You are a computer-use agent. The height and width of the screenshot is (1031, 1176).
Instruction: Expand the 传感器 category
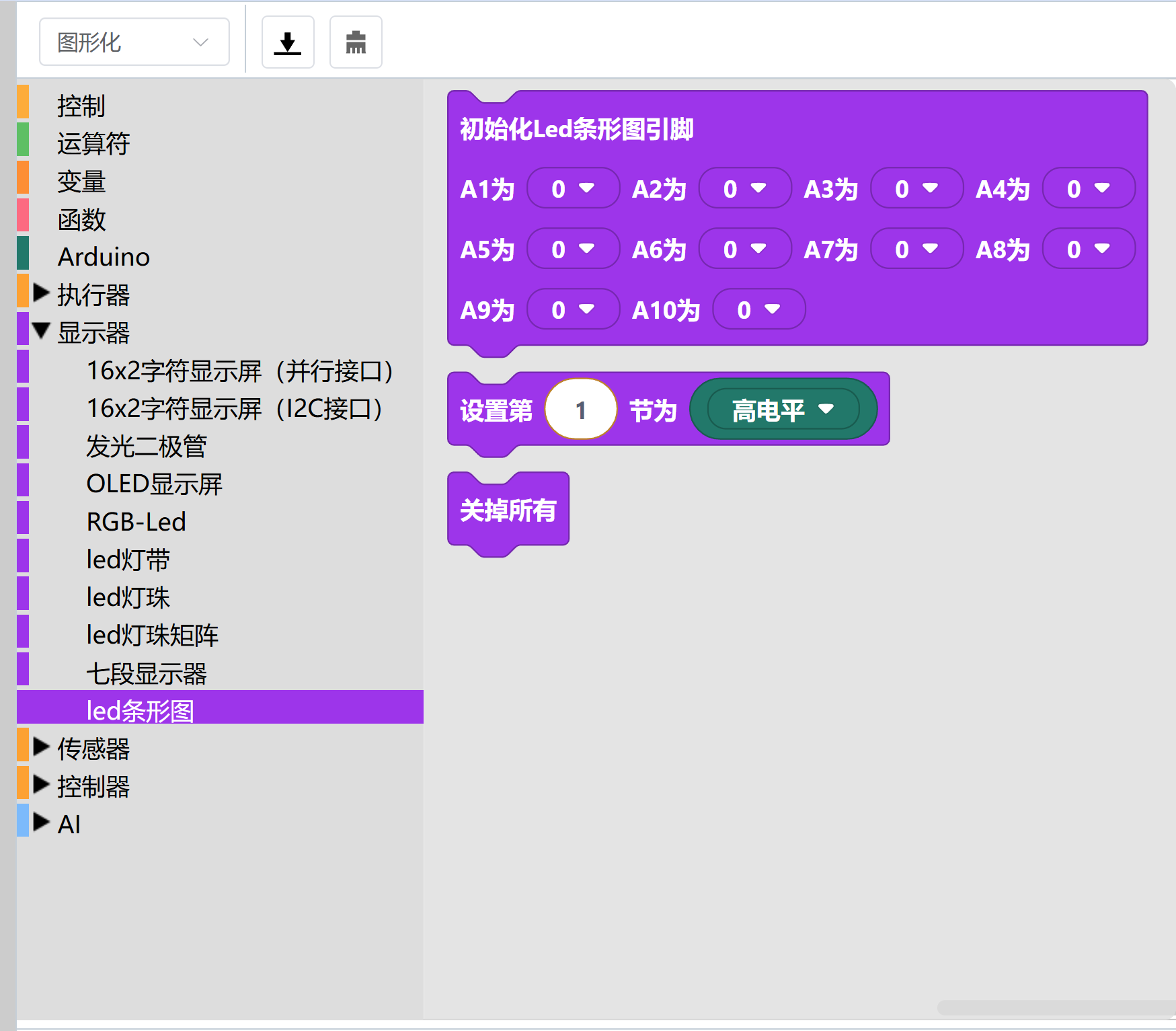42,747
